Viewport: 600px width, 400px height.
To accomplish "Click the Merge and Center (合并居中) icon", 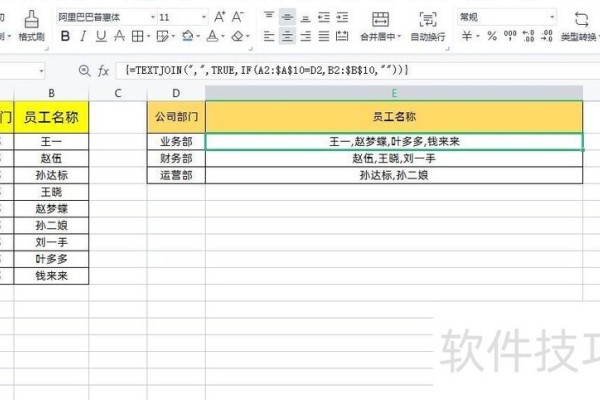I will click(380, 19).
